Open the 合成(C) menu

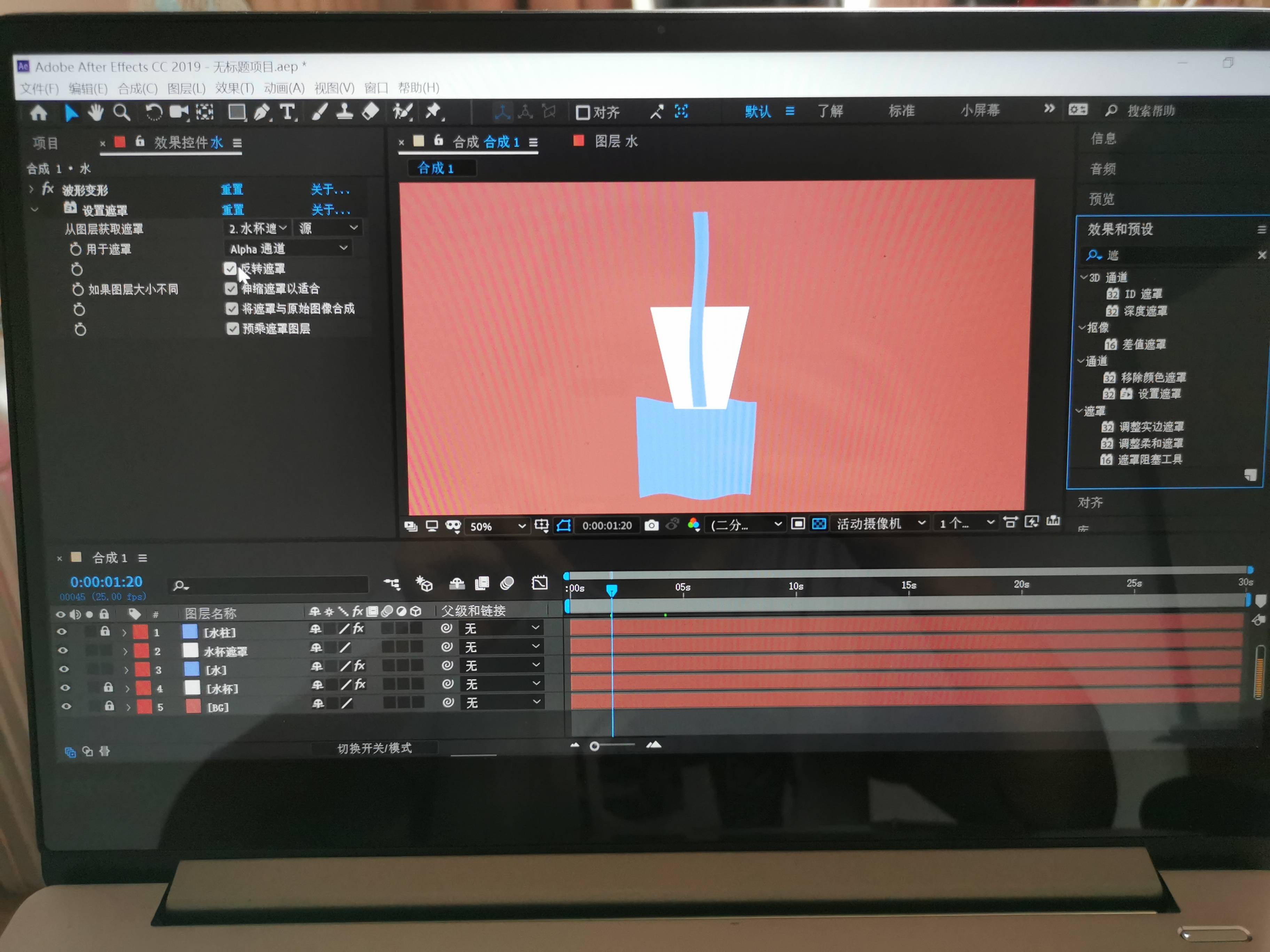pyautogui.click(x=138, y=88)
